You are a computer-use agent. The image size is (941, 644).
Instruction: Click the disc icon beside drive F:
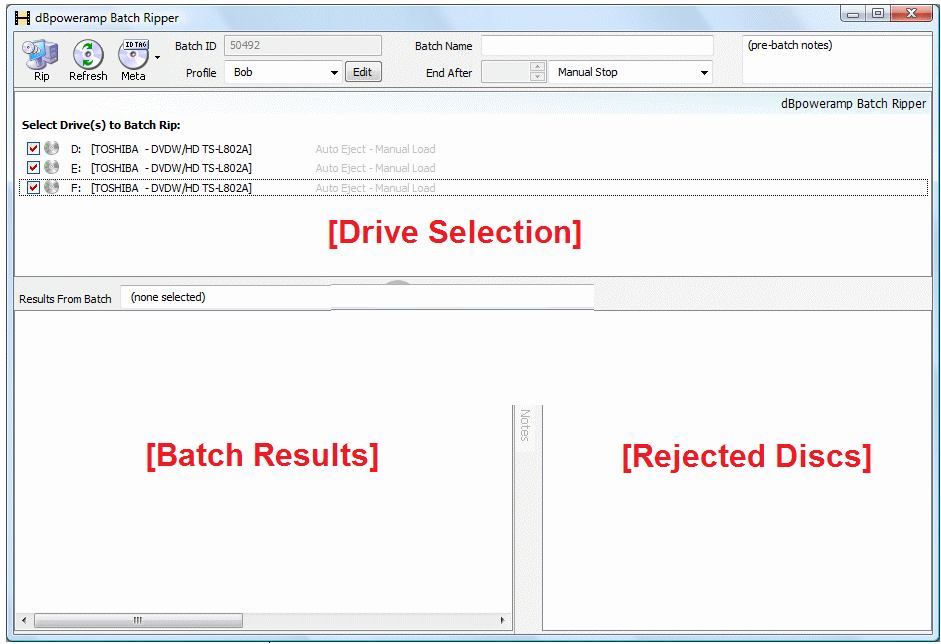(x=51, y=187)
